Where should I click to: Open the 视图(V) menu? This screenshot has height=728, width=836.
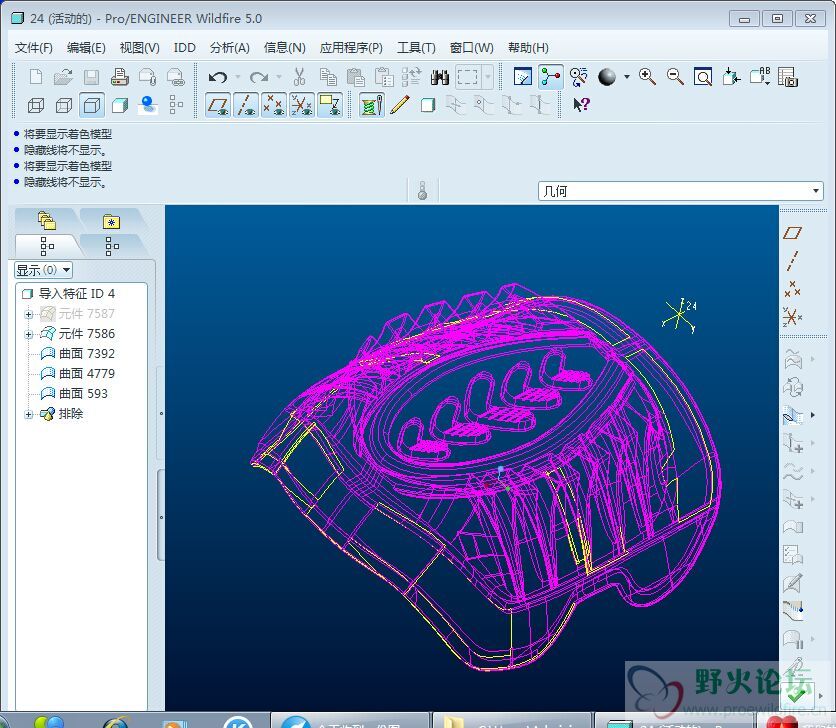pos(139,48)
